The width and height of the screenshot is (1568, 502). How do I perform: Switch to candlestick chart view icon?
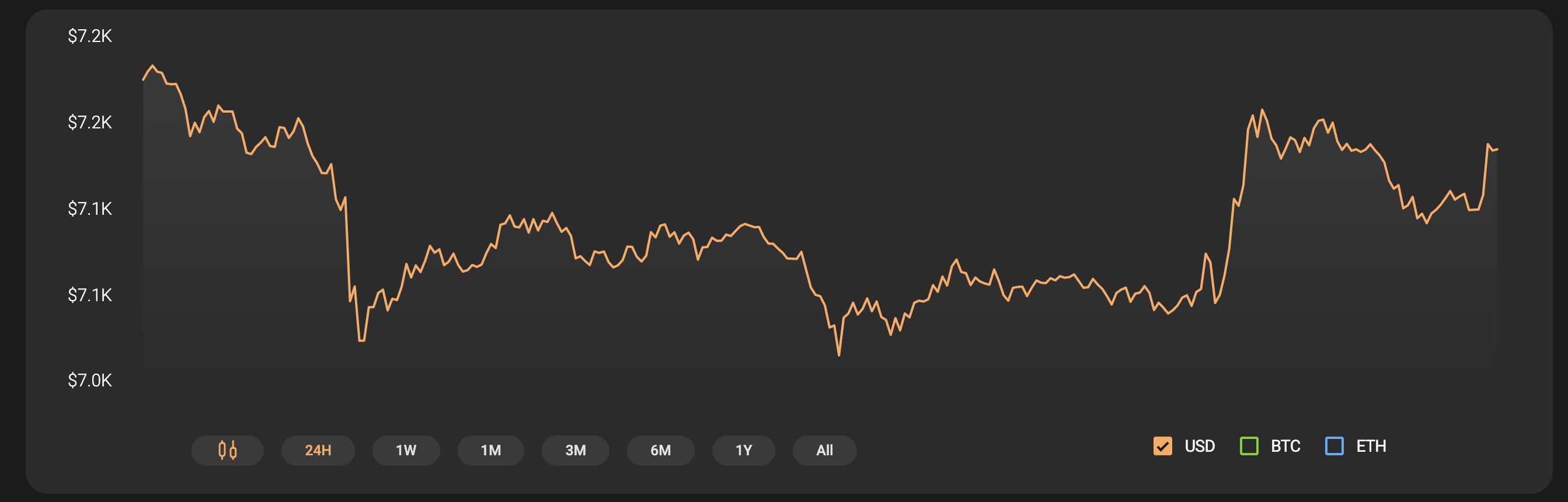(227, 450)
